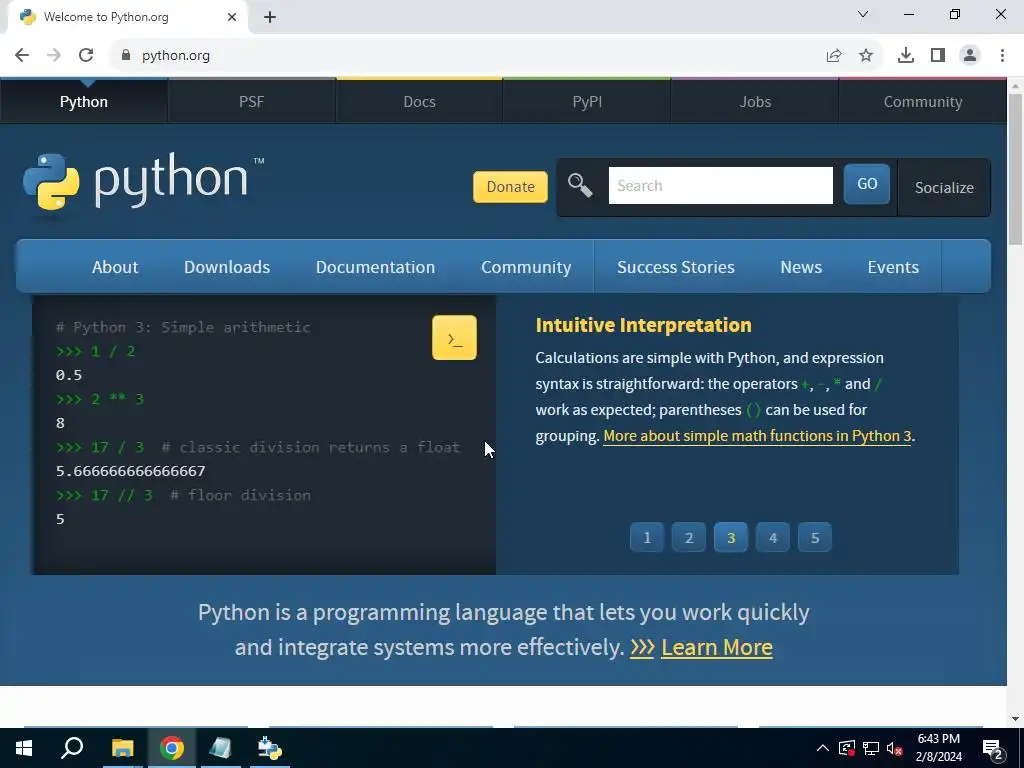
Task: Click the network status tray icon
Action: pyautogui.click(x=871, y=748)
